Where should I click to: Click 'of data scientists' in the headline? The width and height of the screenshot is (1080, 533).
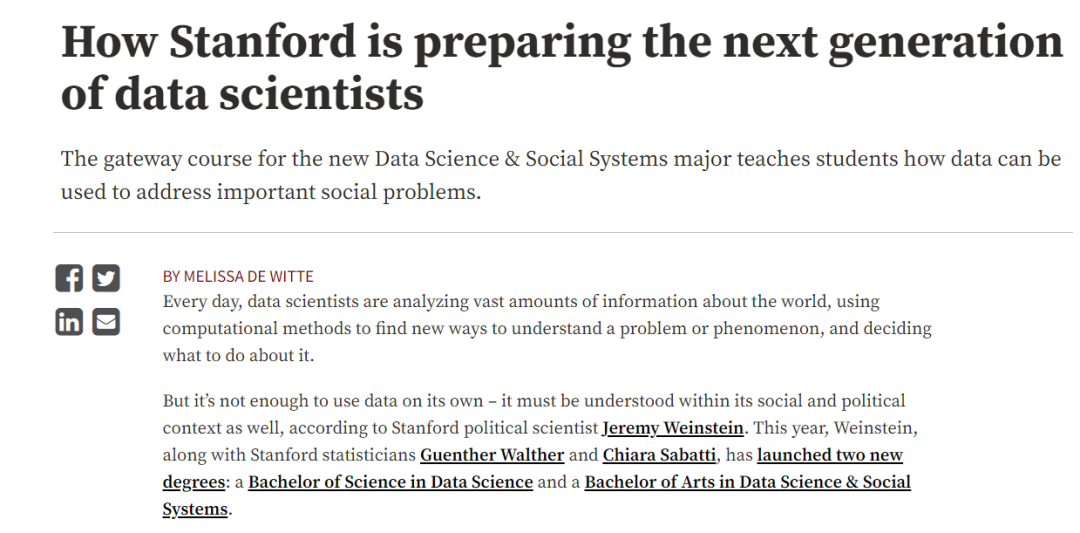pos(242,94)
